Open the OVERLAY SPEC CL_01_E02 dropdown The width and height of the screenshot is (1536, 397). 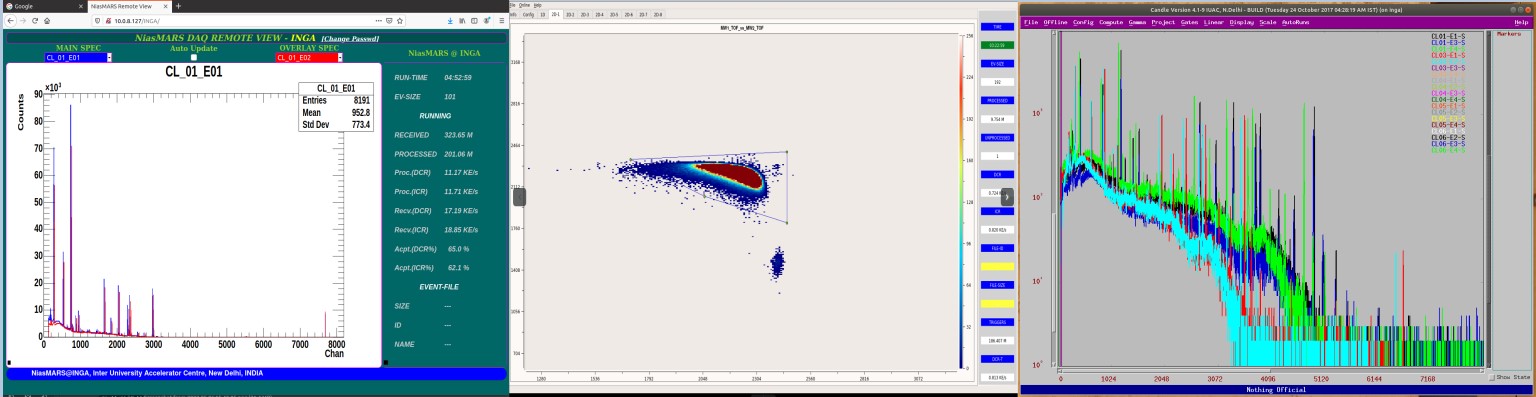310,57
